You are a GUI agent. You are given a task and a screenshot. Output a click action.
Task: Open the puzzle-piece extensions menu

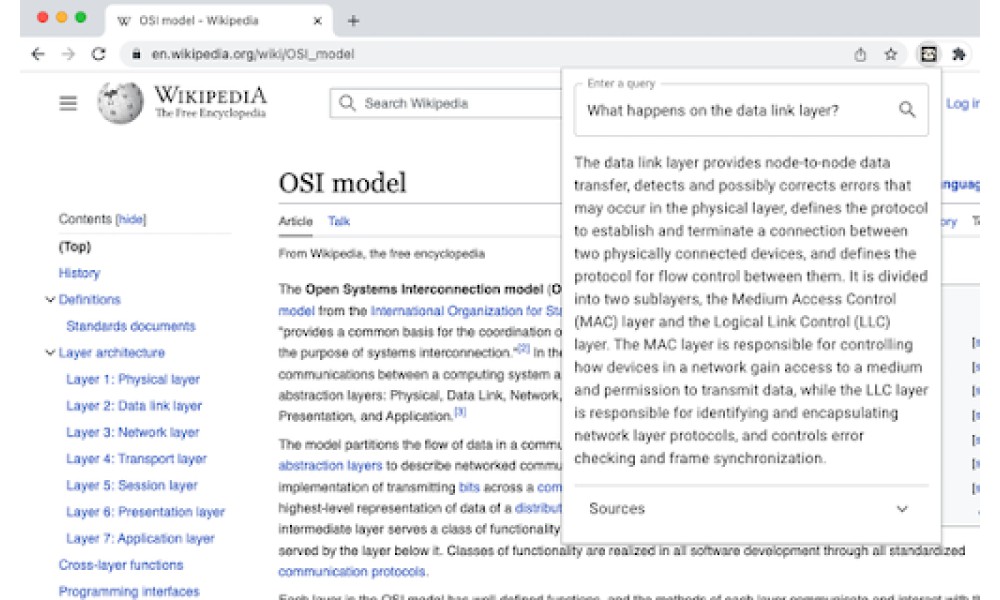click(x=959, y=55)
